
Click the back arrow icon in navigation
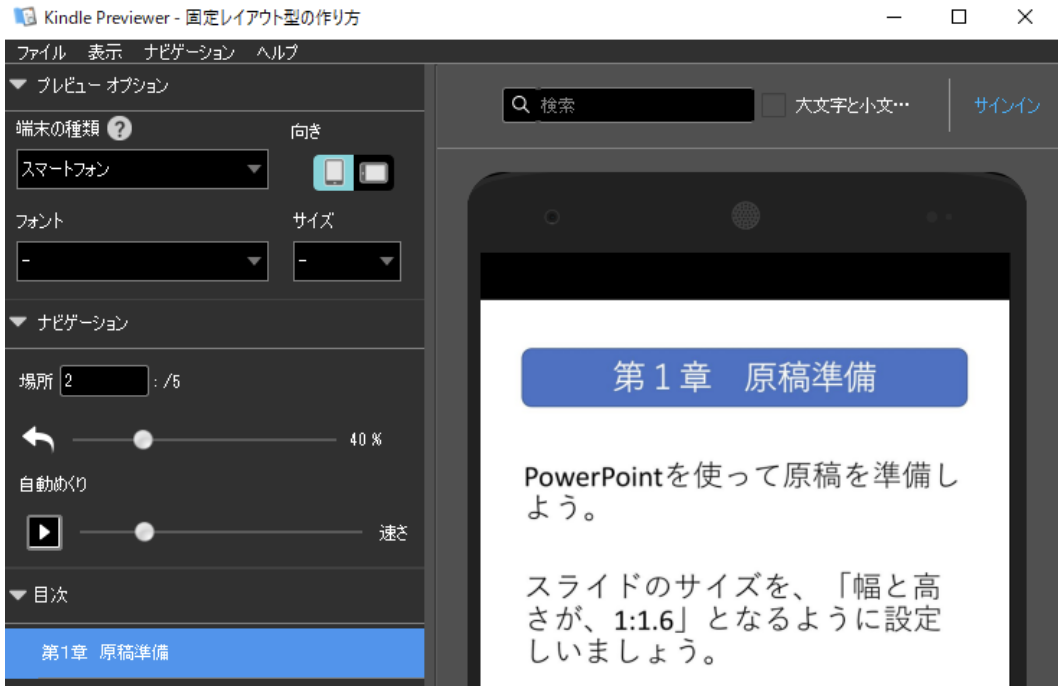tap(38, 439)
